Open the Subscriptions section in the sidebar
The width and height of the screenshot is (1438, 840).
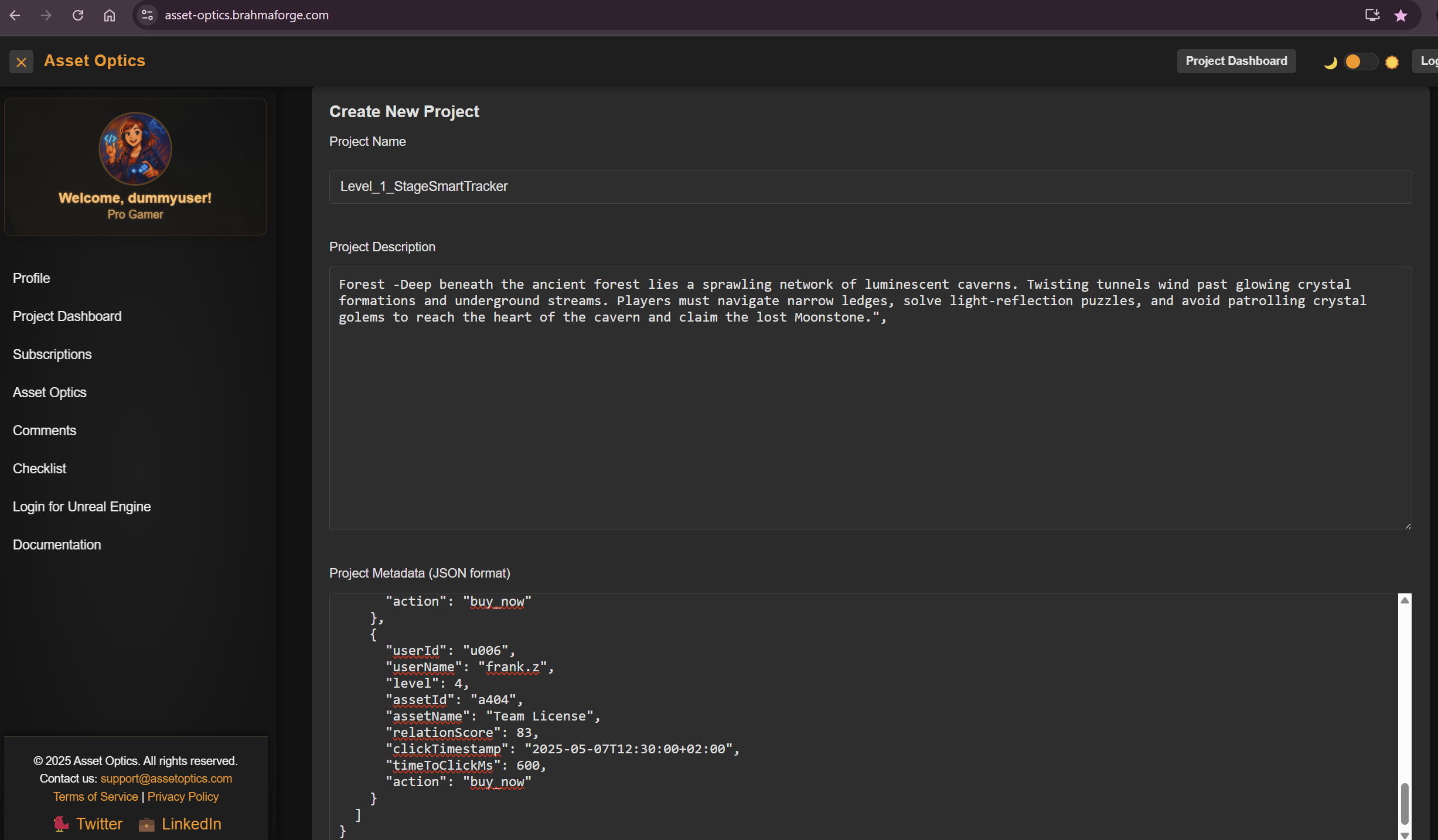click(52, 354)
